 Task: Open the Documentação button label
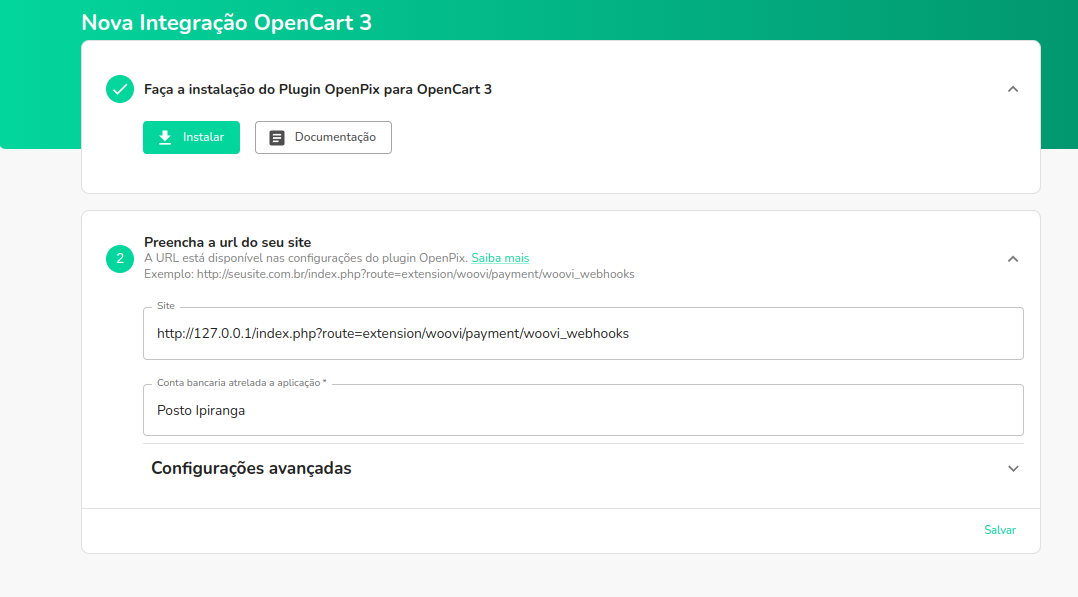pyautogui.click(x=335, y=137)
